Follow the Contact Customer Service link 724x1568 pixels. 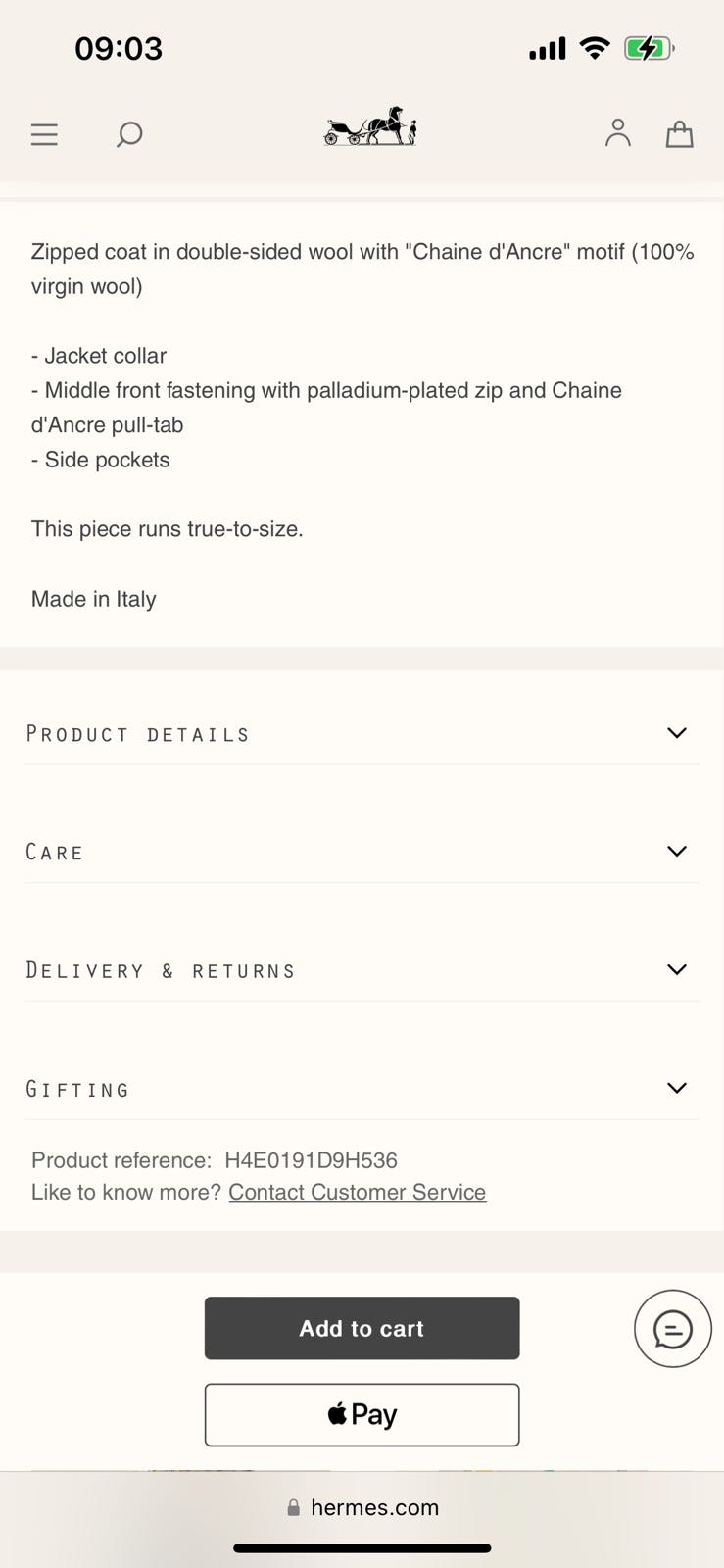click(x=357, y=1192)
